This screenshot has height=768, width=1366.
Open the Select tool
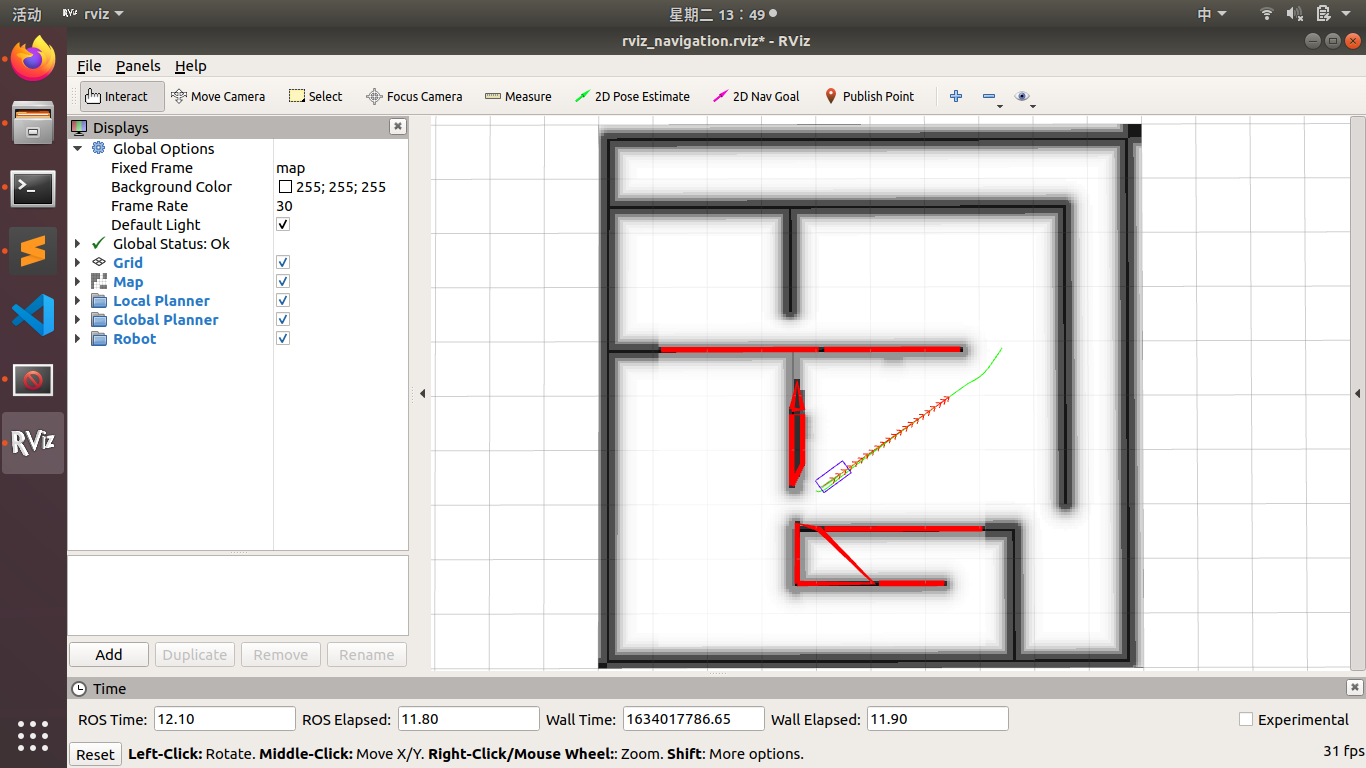(x=315, y=96)
